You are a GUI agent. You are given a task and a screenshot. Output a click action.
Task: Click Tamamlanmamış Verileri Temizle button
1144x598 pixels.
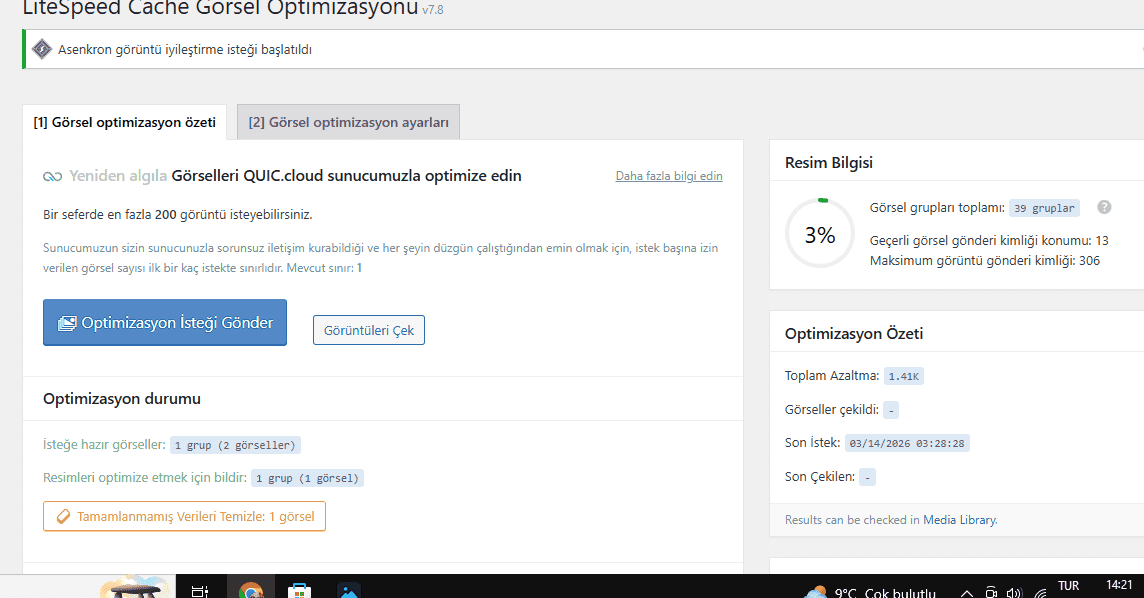[184, 516]
